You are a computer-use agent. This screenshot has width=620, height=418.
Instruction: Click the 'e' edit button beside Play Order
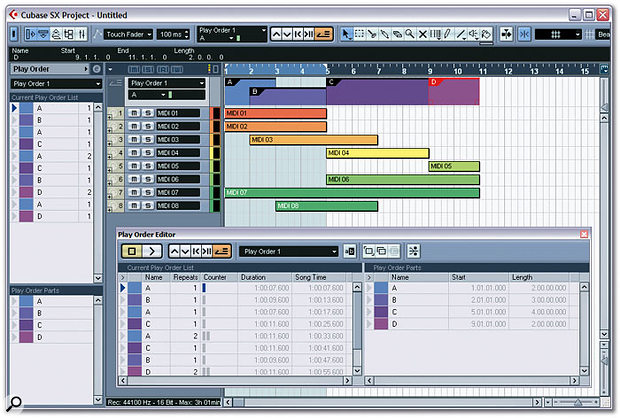pyautogui.click(x=97, y=69)
